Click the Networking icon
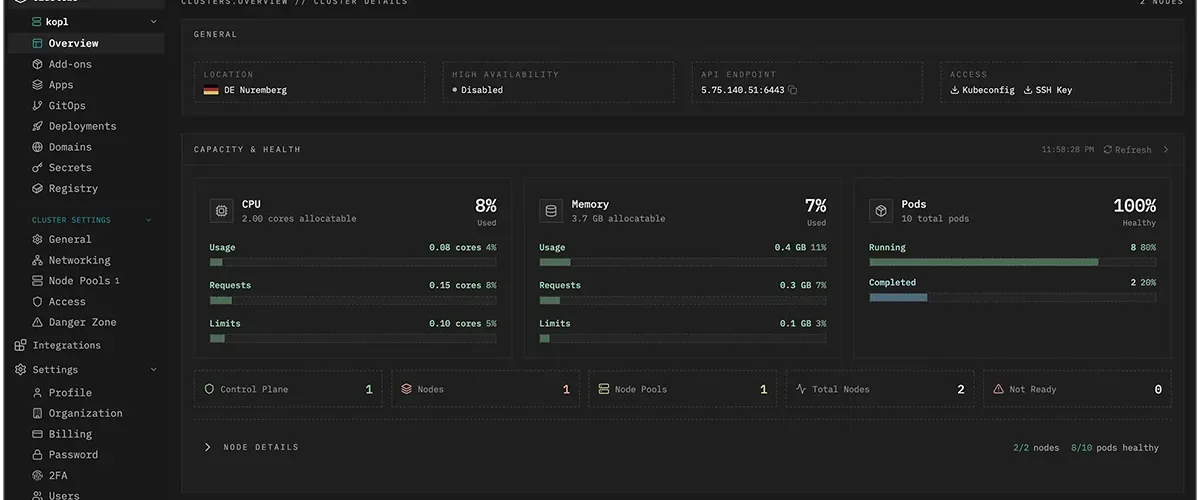 pos(38,260)
